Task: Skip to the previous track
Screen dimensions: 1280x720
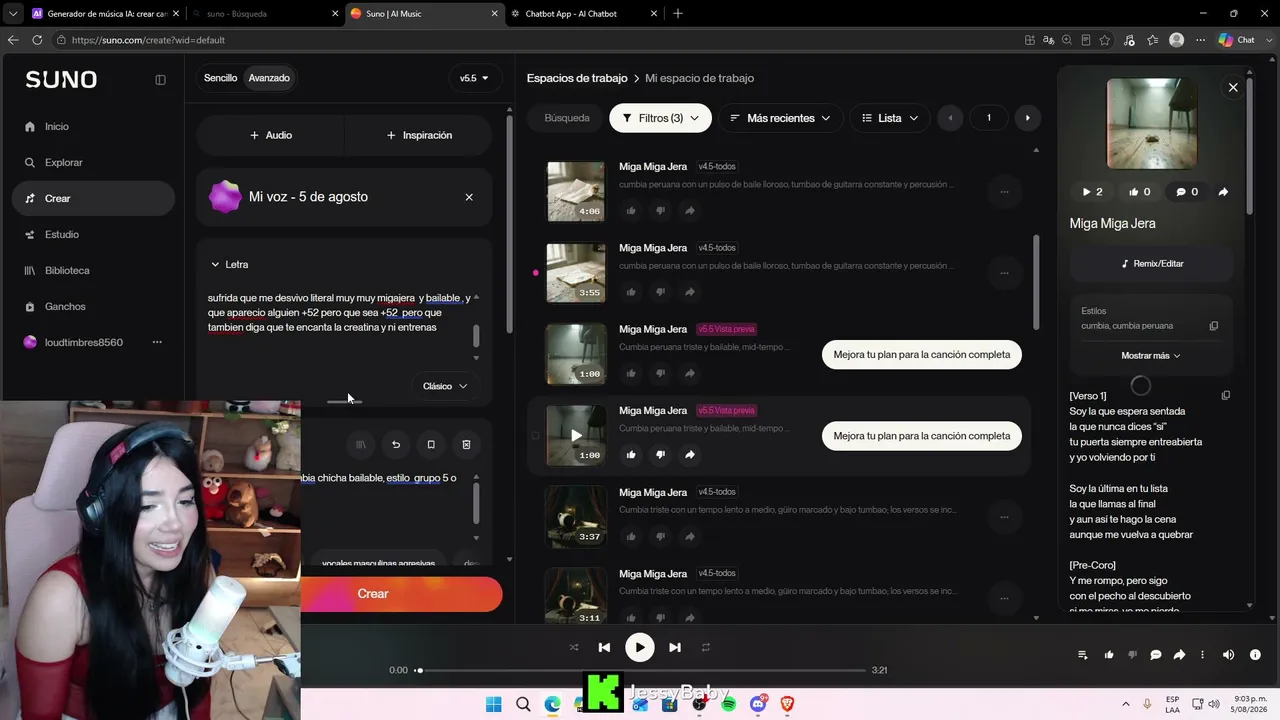Action: (604, 647)
